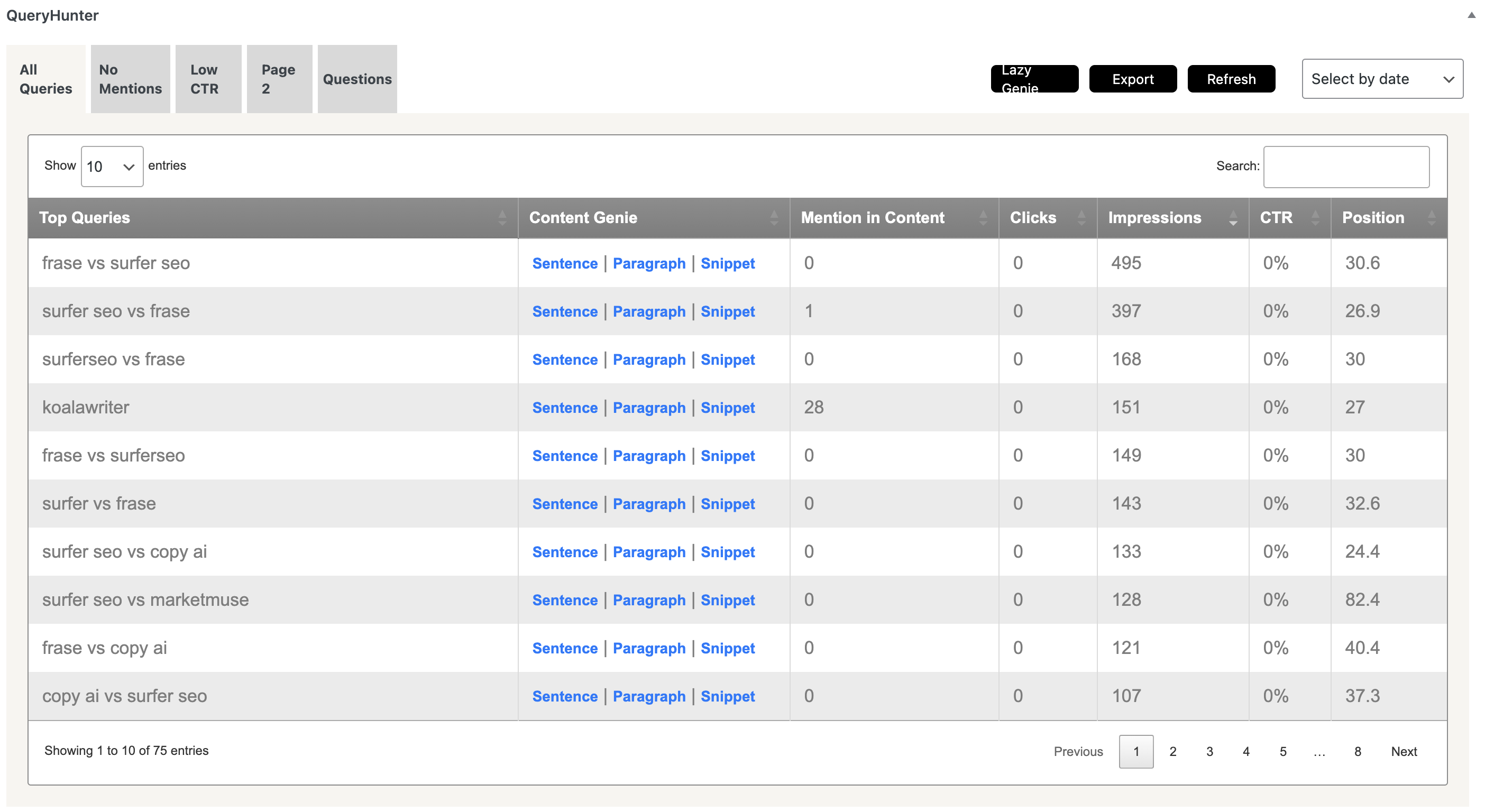
Task: Click the 397 impressions value
Action: tap(1126, 311)
